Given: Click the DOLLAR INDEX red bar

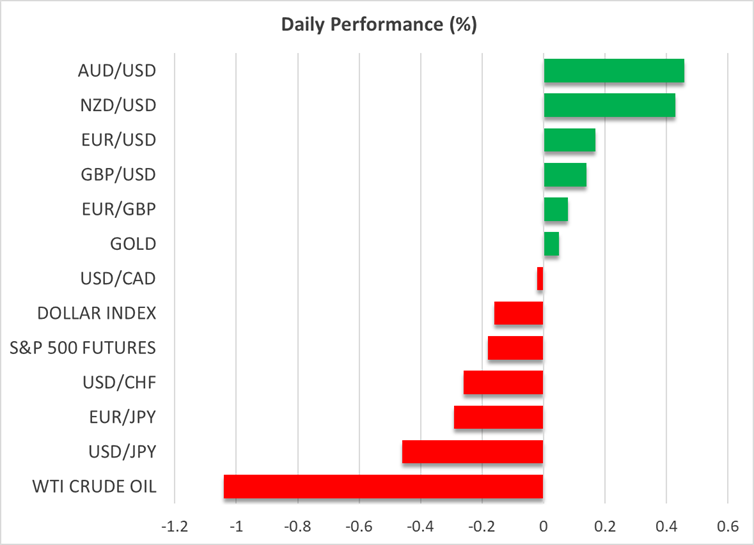Looking at the screenshot, I should [518, 313].
